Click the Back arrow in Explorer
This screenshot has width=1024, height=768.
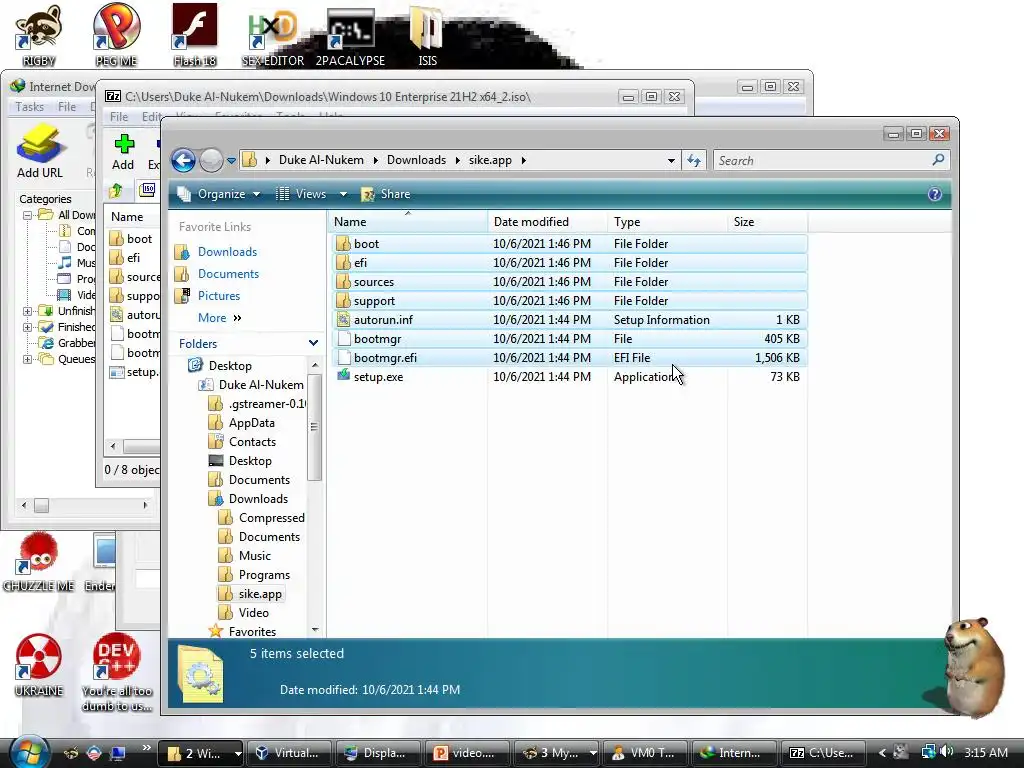click(184, 160)
